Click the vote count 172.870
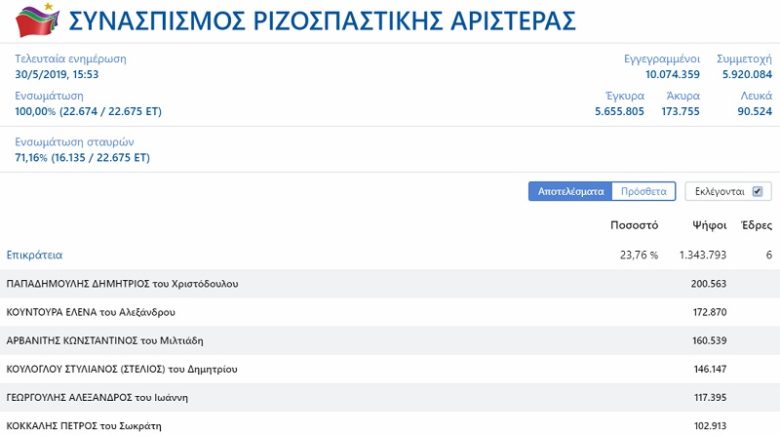 [x=709, y=312]
